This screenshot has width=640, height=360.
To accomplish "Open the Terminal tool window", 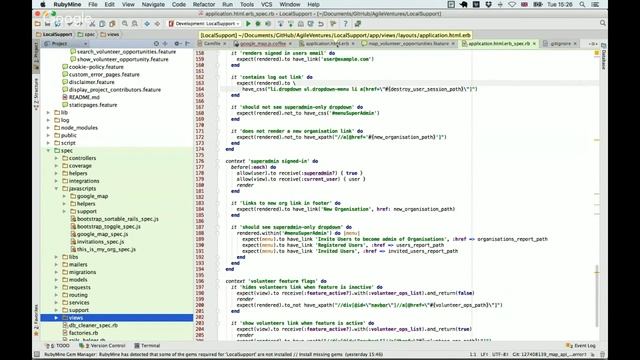I will coord(147,346).
